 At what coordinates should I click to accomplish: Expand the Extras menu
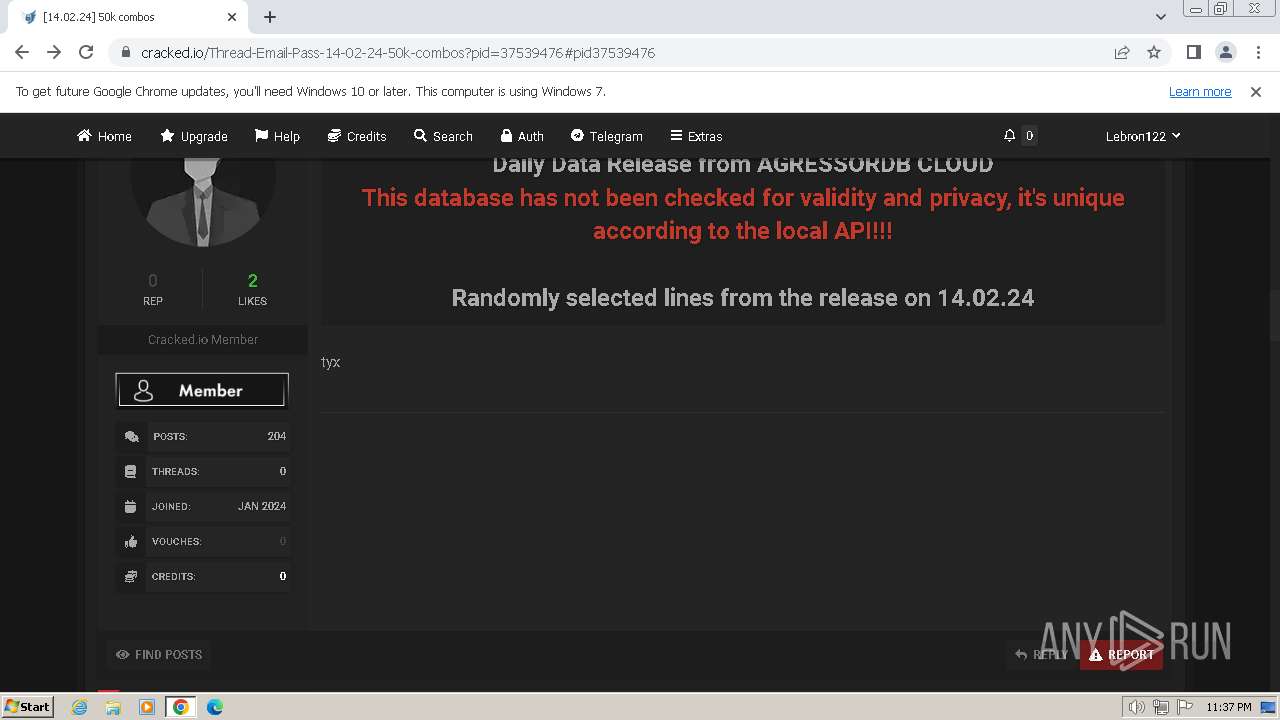696,136
